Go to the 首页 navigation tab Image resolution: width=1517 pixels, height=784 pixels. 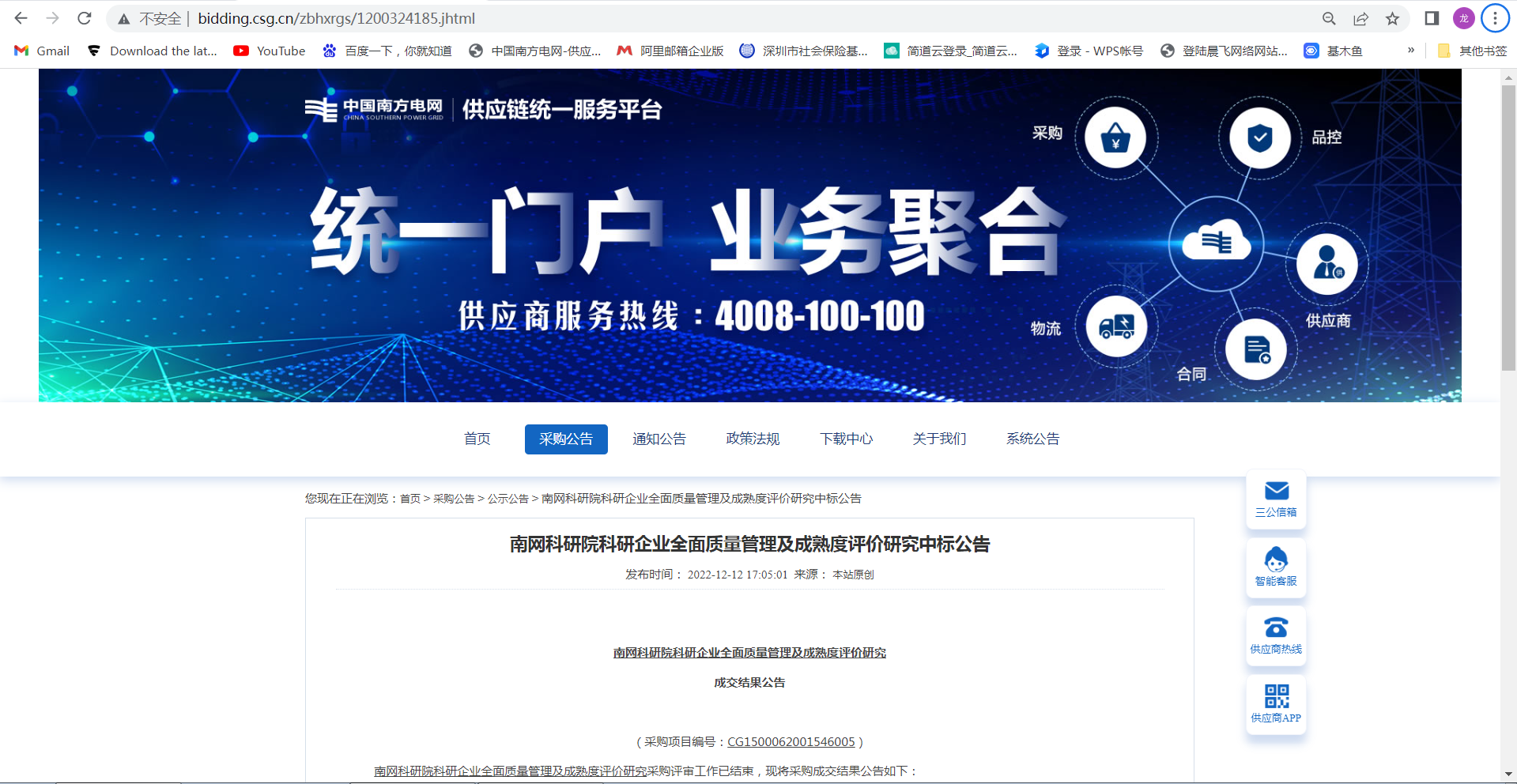[x=477, y=439]
